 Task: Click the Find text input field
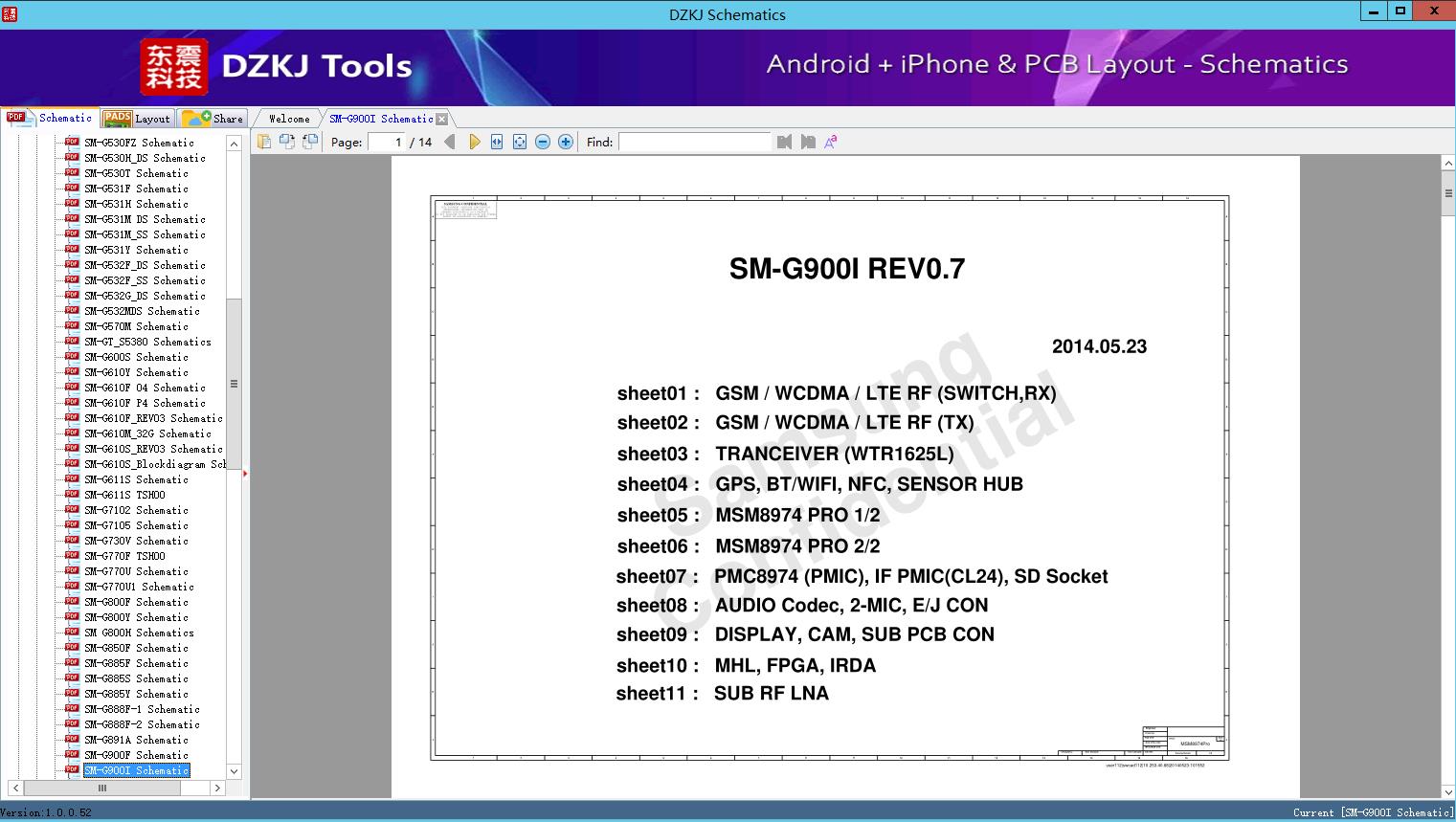coord(694,142)
